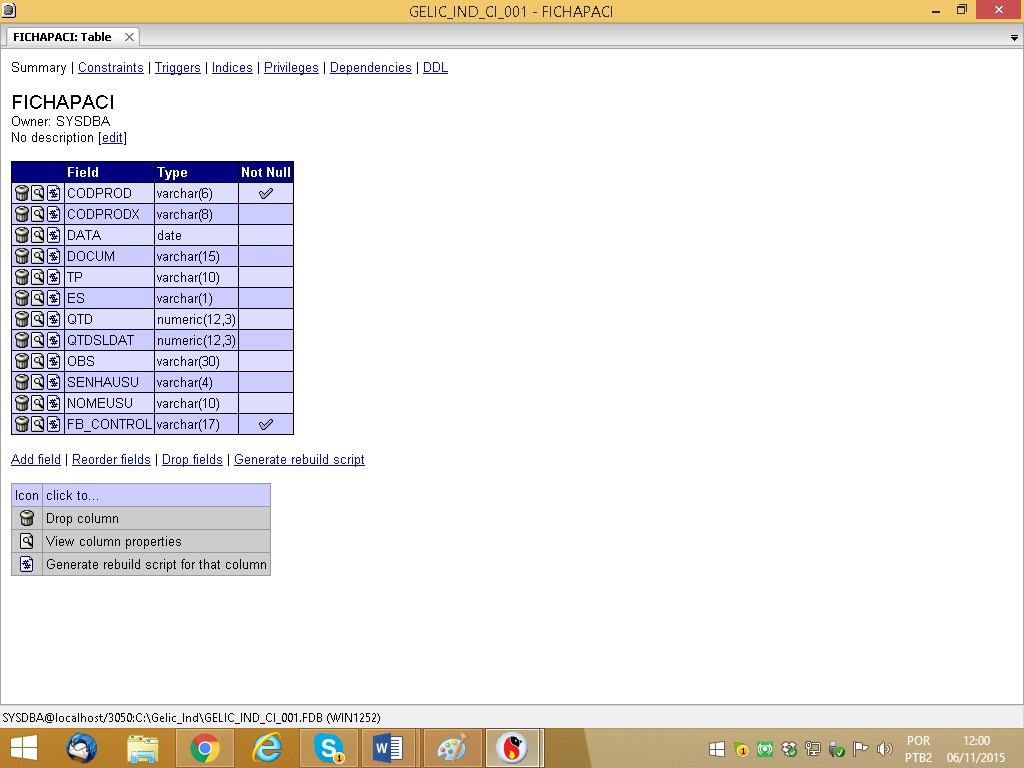Open Skype from taskbar
Image resolution: width=1024 pixels, height=768 pixels.
(328, 748)
